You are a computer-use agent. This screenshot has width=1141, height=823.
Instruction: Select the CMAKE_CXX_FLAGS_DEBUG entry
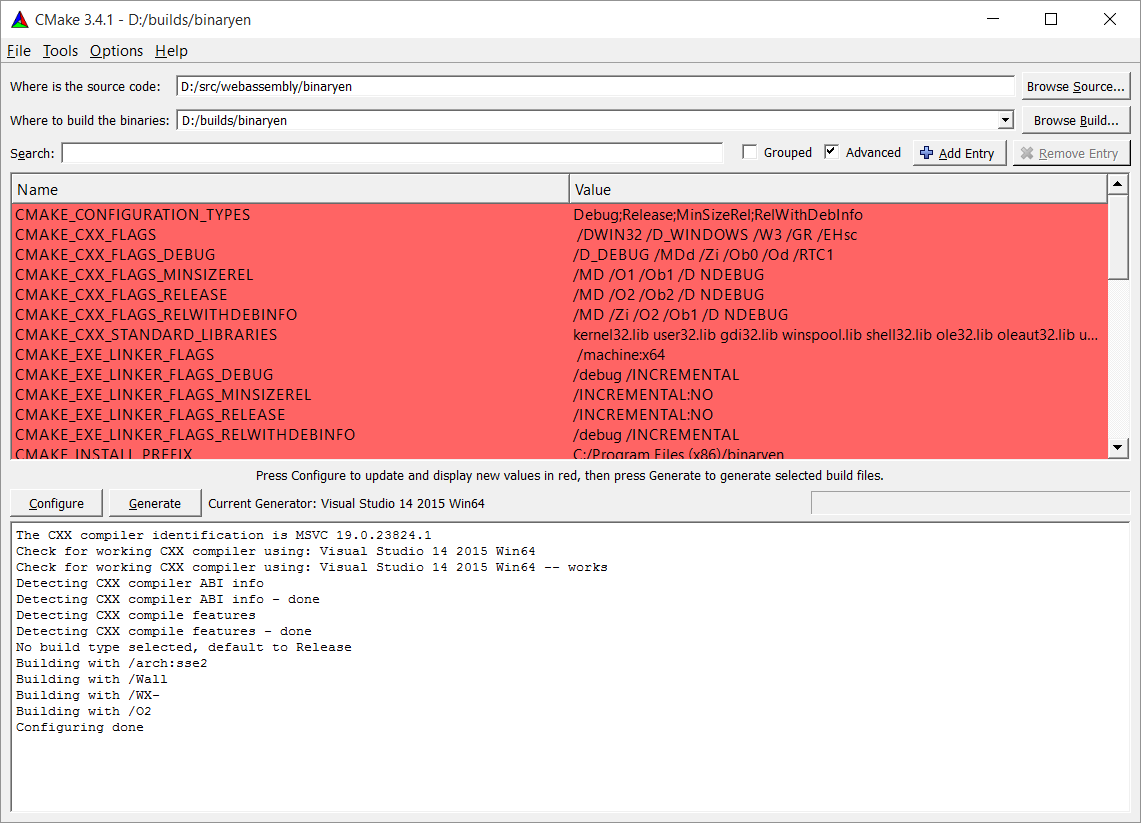[115, 255]
